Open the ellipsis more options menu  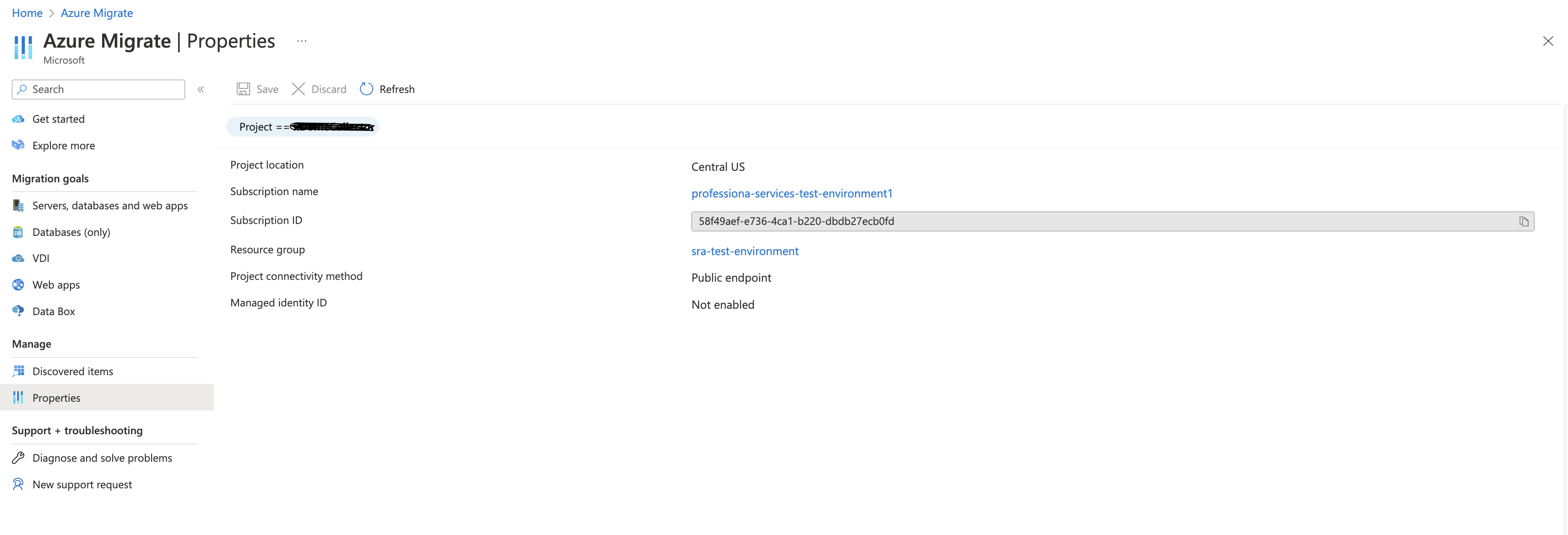[x=301, y=41]
